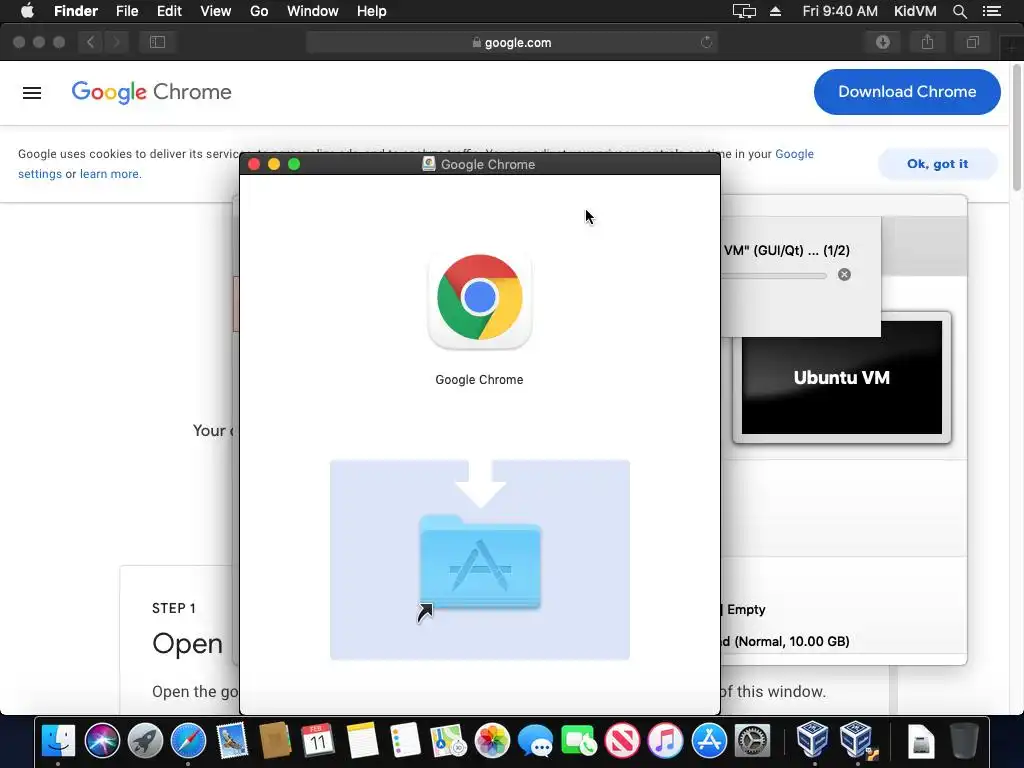Screen dimensions: 1024x768
Task: Click the KidVM user menu
Action: (915, 11)
